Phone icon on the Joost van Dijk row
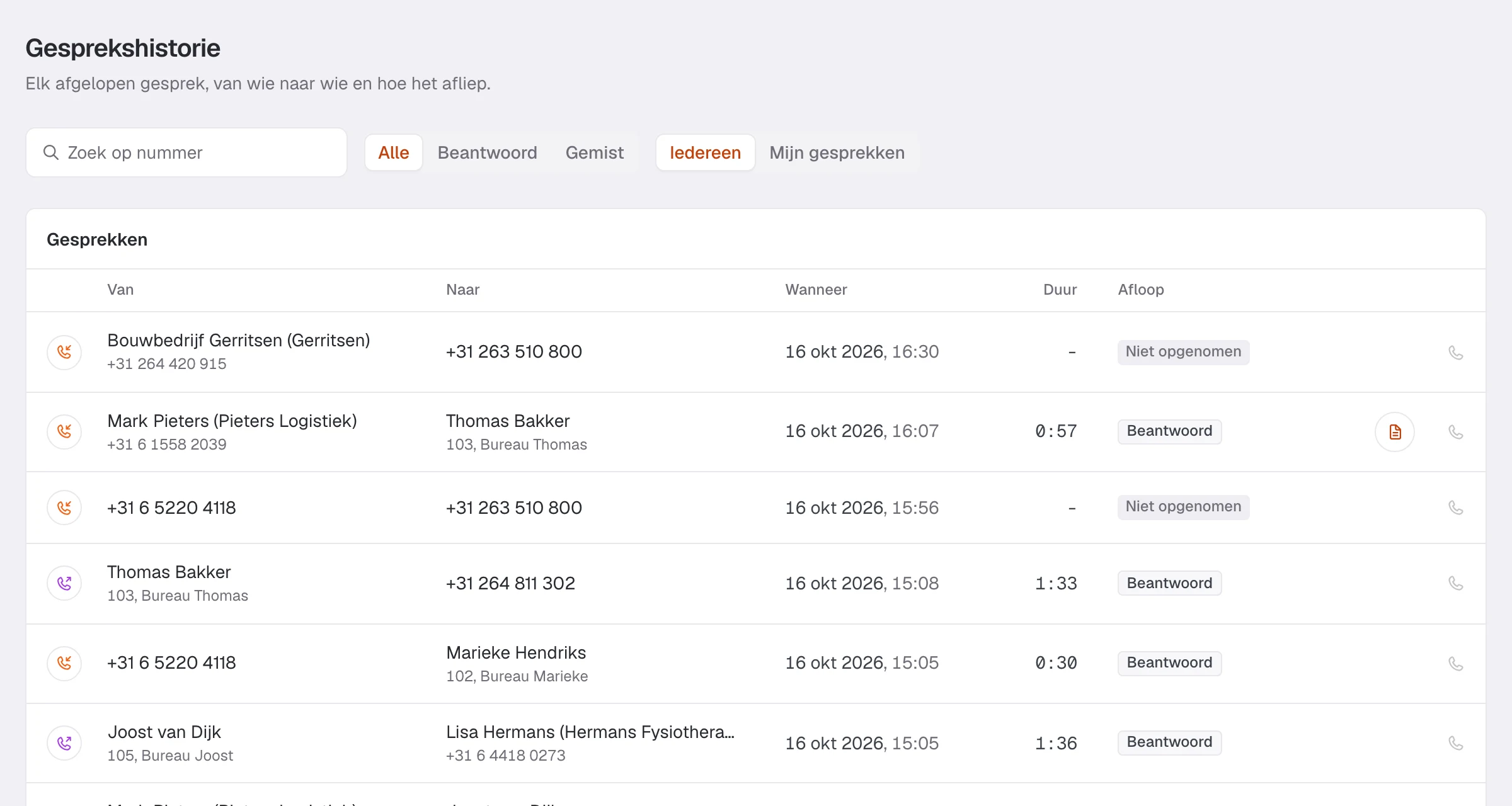Screen dimensions: 1512x806 pos(1455,743)
